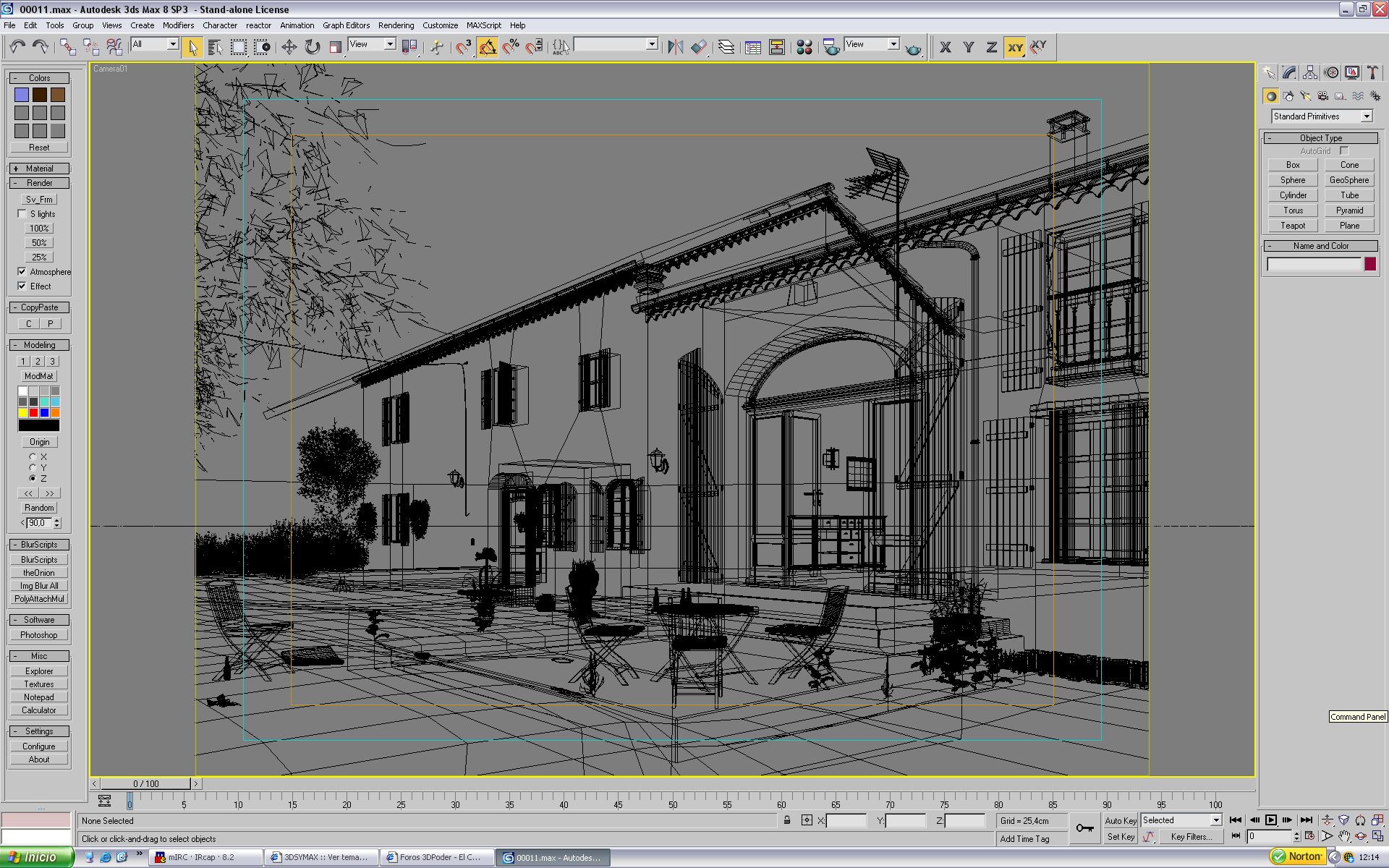Enable the S lights checkbox
This screenshot has height=868, width=1389.
[x=22, y=214]
